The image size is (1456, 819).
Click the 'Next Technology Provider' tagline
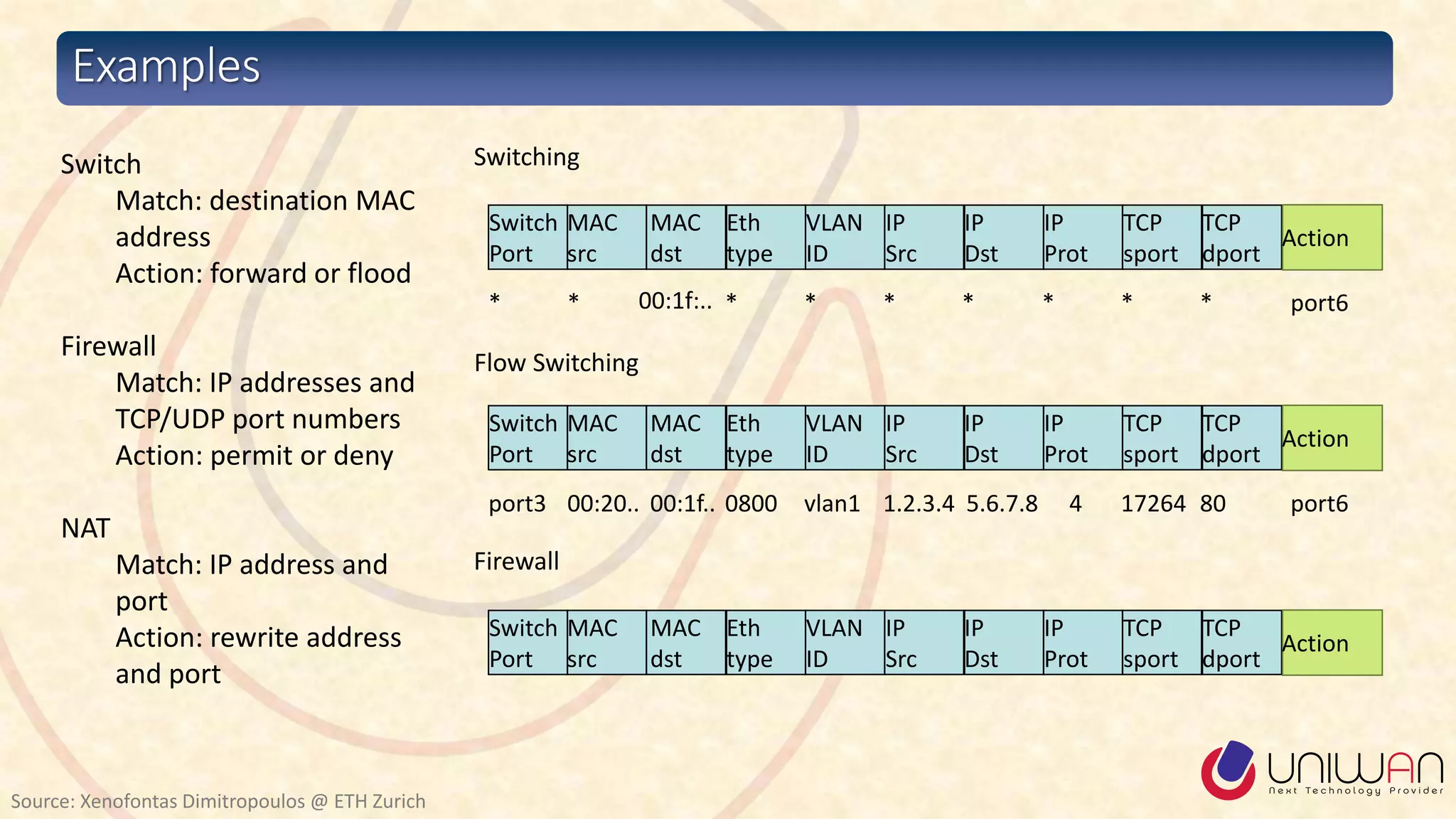(x=1356, y=791)
